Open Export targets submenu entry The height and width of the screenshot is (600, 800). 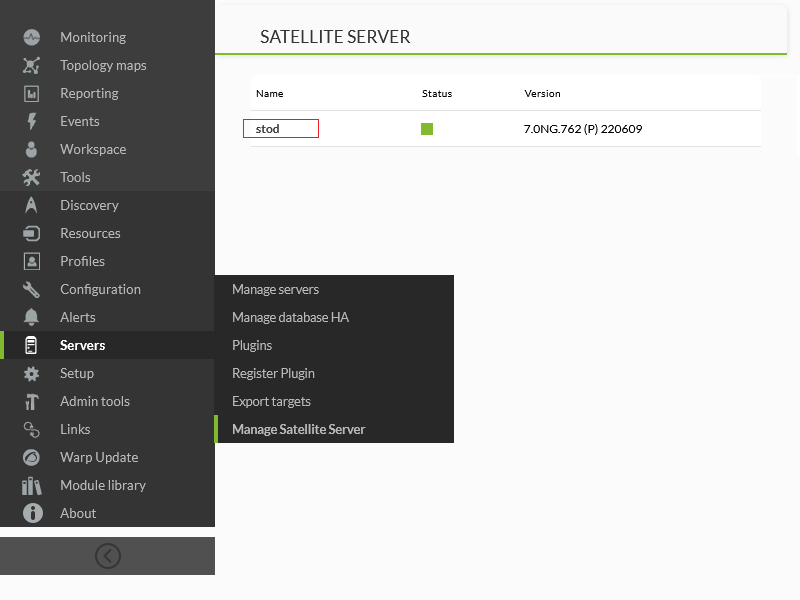pos(271,401)
